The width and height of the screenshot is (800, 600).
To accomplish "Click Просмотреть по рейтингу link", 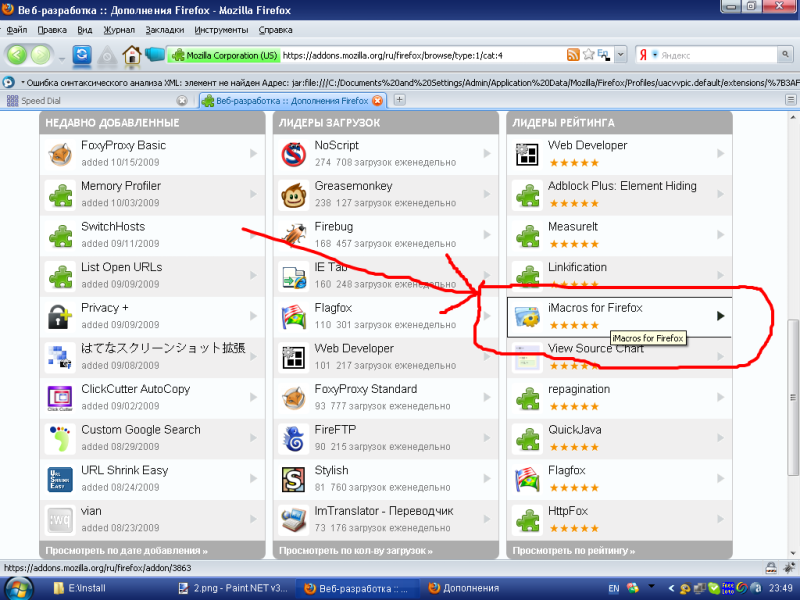I will 573,551.
